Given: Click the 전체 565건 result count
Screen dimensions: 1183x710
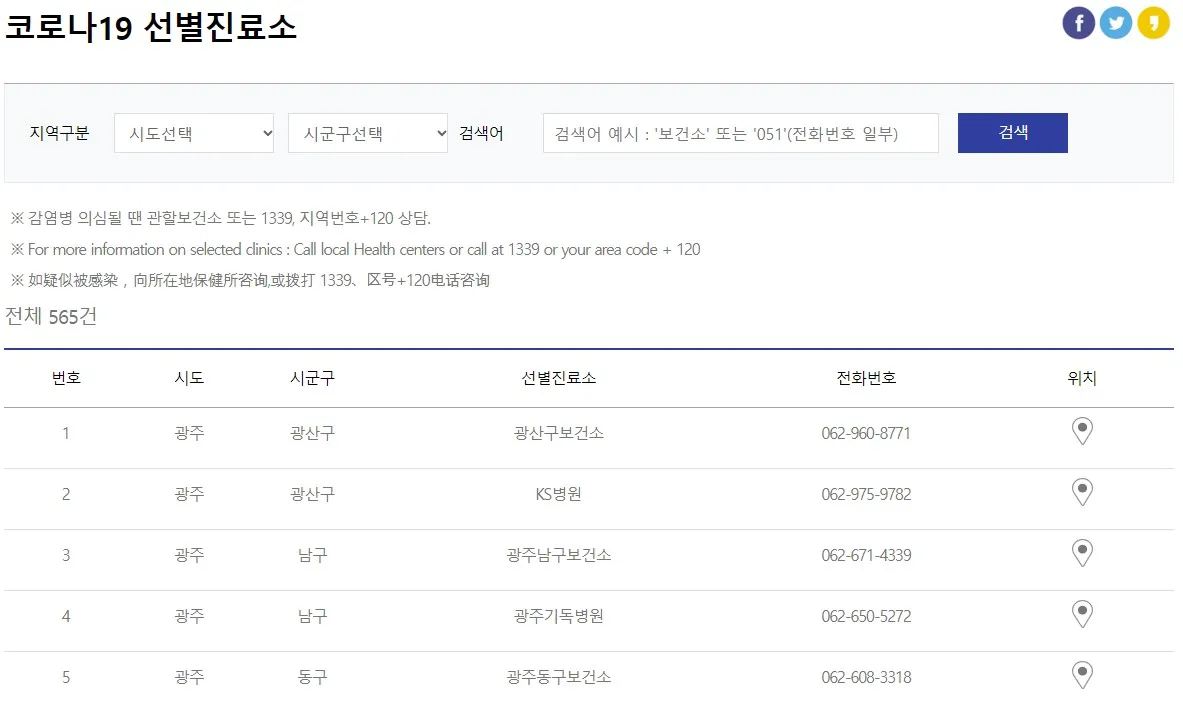Looking at the screenshot, I should click(51, 316).
